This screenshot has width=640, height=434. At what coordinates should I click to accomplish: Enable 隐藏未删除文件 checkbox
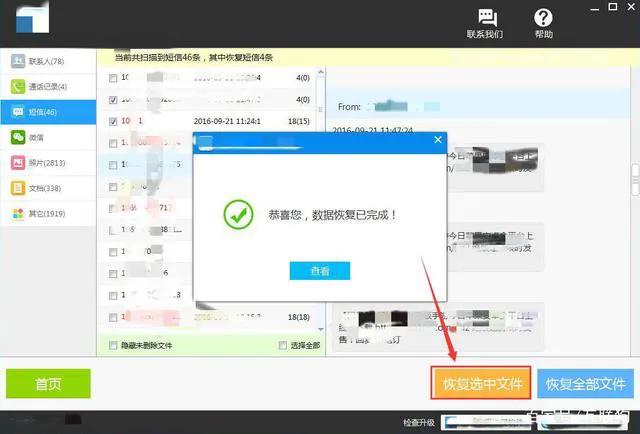[113, 346]
